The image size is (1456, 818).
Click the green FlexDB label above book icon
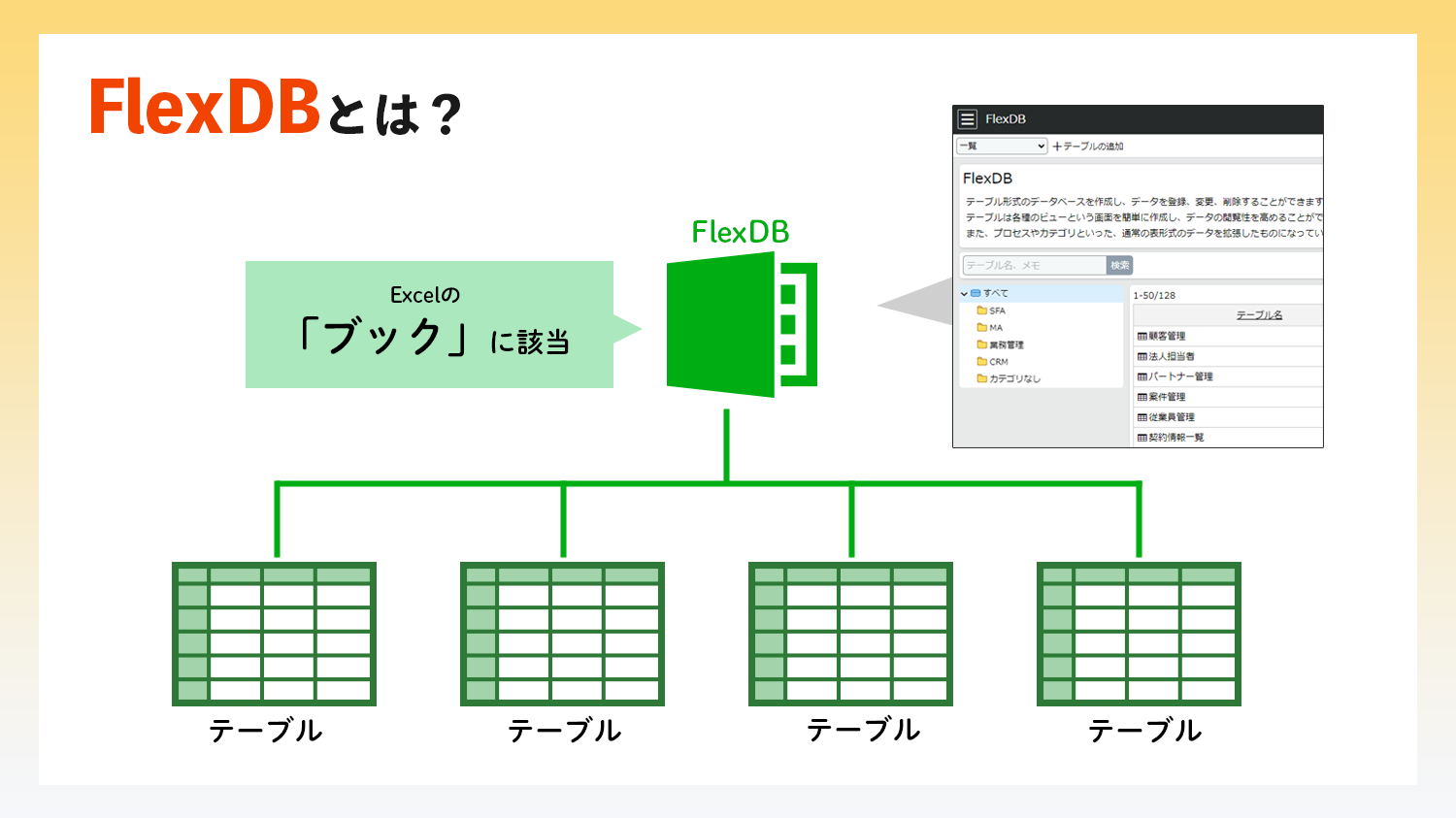pos(741,232)
